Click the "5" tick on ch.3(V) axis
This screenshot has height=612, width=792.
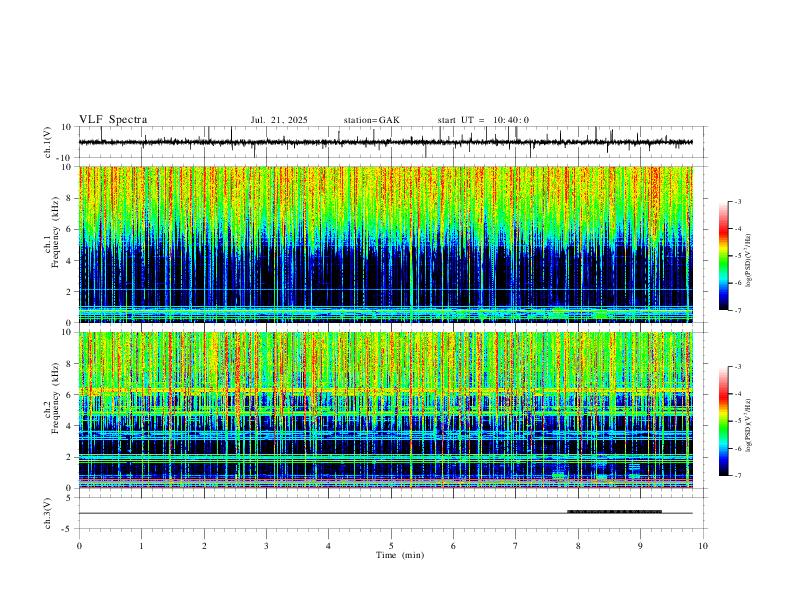[x=69, y=497]
